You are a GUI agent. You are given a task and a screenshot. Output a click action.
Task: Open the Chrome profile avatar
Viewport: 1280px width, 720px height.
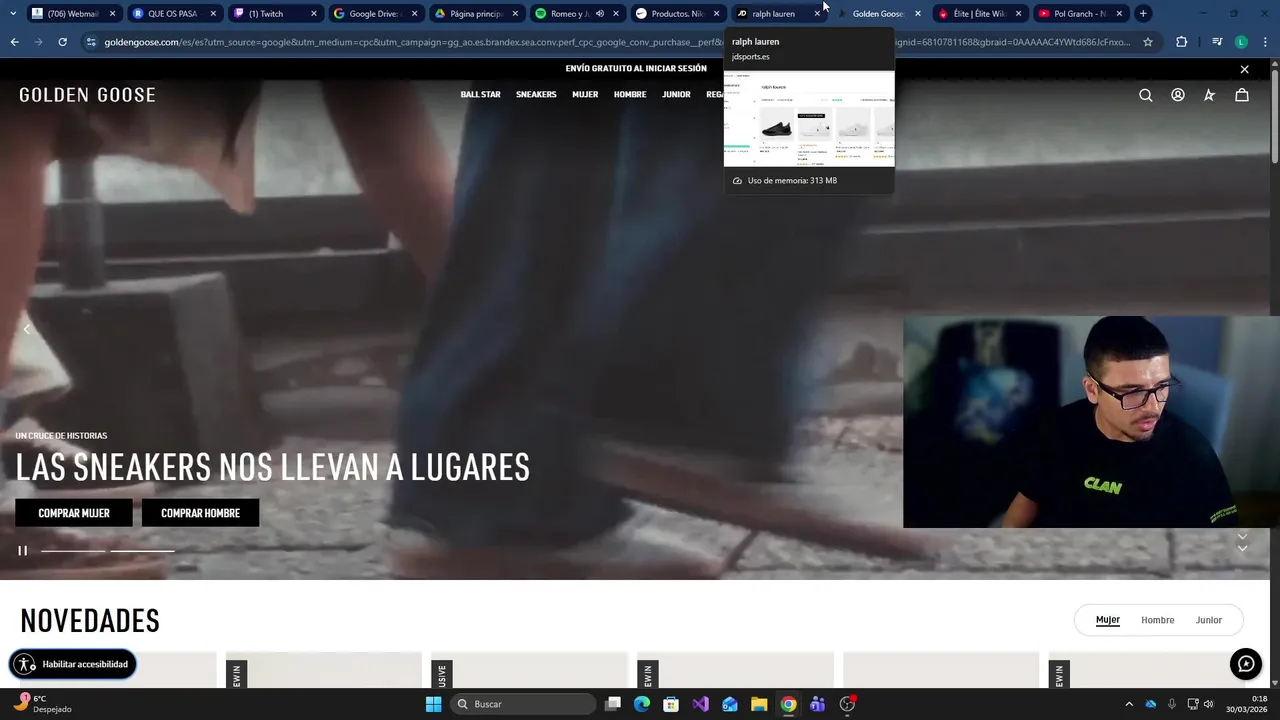coord(1242,42)
